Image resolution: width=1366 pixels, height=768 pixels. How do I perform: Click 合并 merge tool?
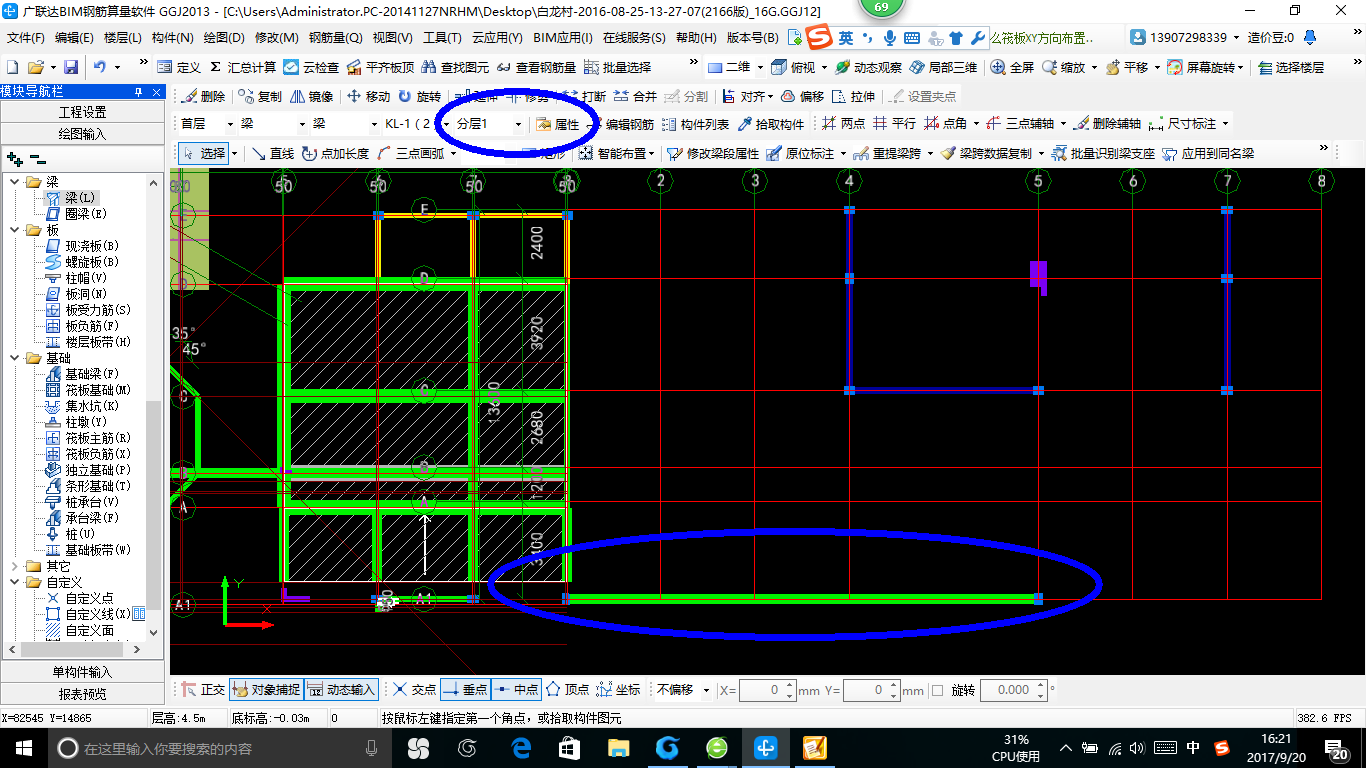(x=634, y=97)
